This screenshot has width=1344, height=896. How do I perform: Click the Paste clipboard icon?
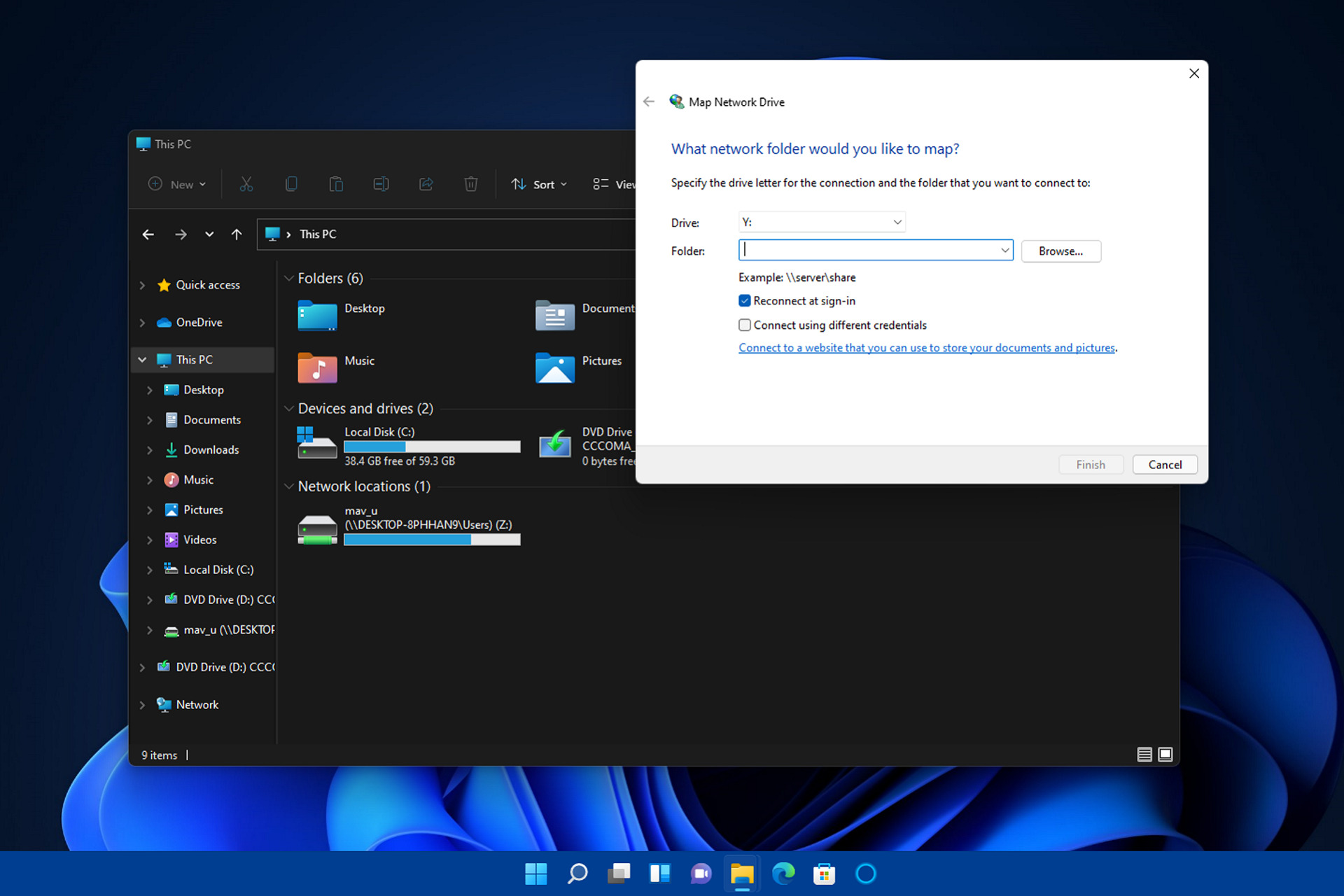point(336,184)
